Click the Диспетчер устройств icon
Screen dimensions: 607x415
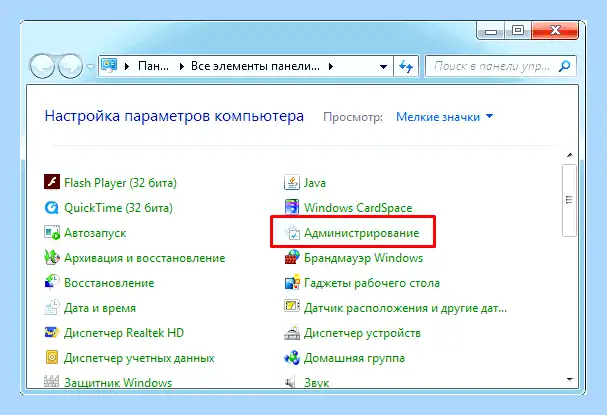[292, 333]
